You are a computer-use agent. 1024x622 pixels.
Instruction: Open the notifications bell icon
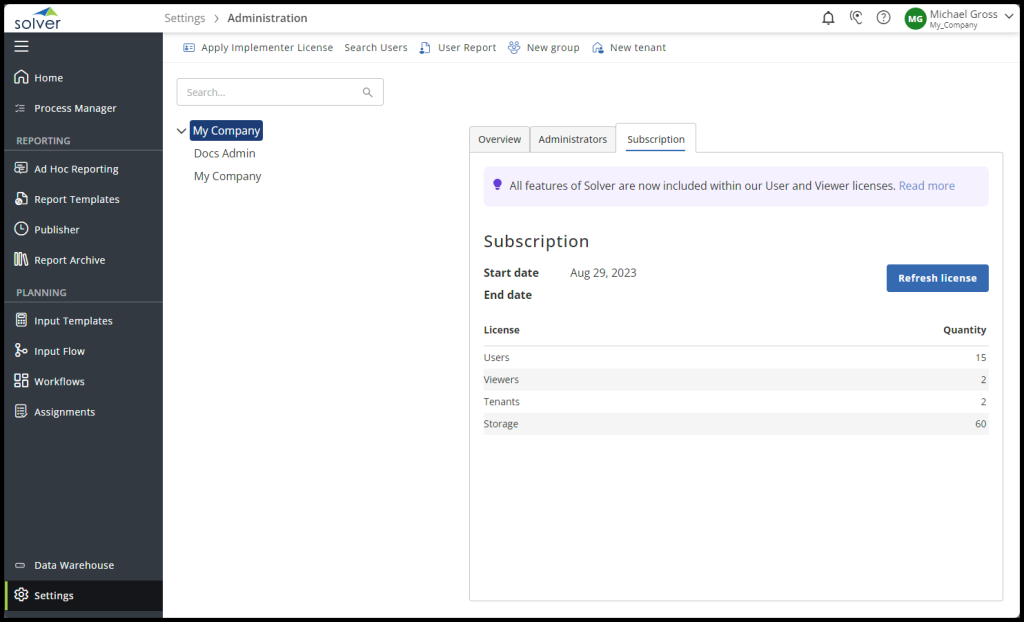828,18
